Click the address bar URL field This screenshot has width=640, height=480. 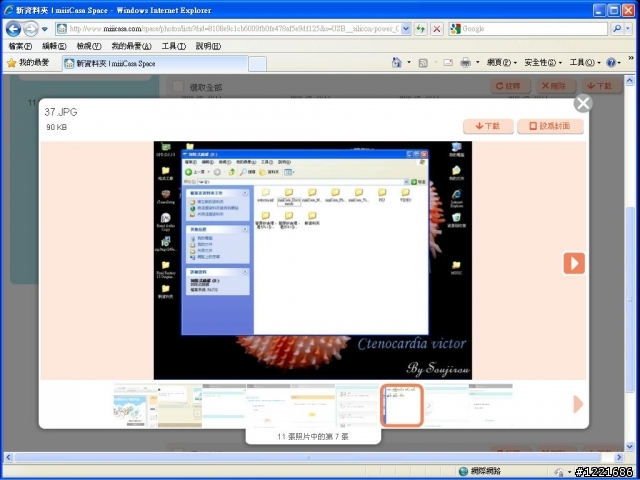[234, 29]
